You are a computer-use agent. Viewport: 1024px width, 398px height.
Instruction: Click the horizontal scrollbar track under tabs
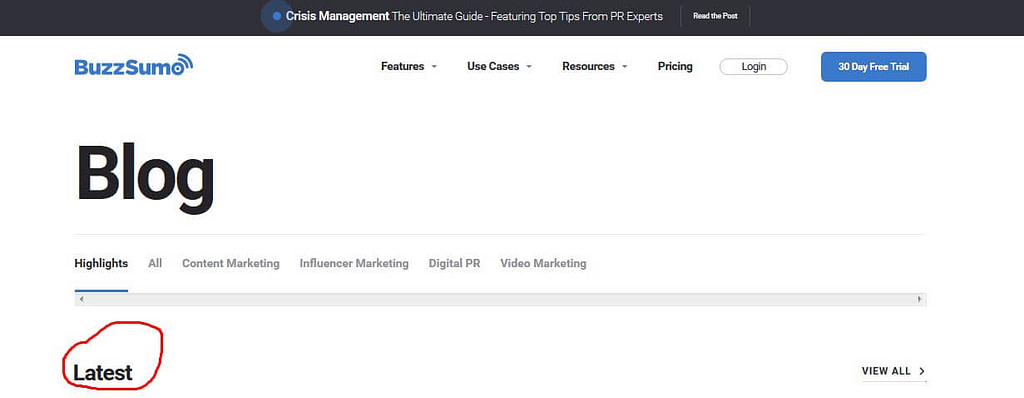point(500,299)
